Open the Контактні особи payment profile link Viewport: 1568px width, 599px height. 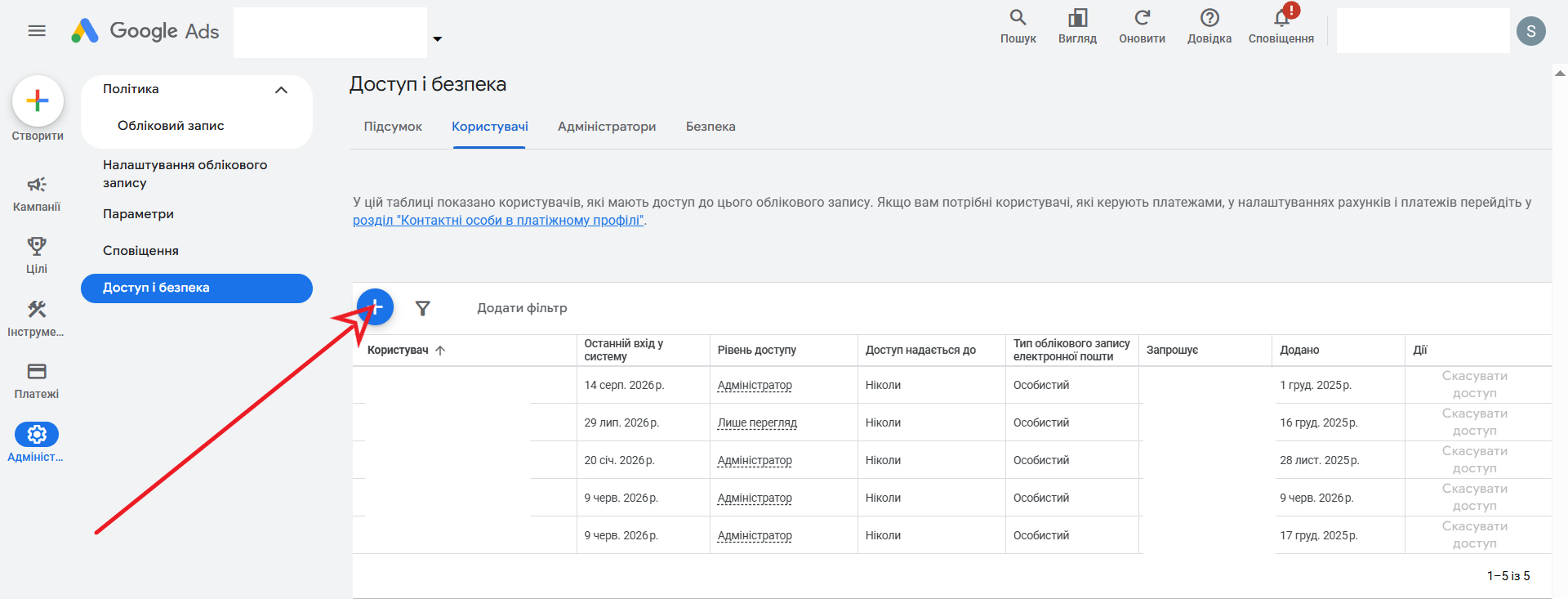pos(498,221)
